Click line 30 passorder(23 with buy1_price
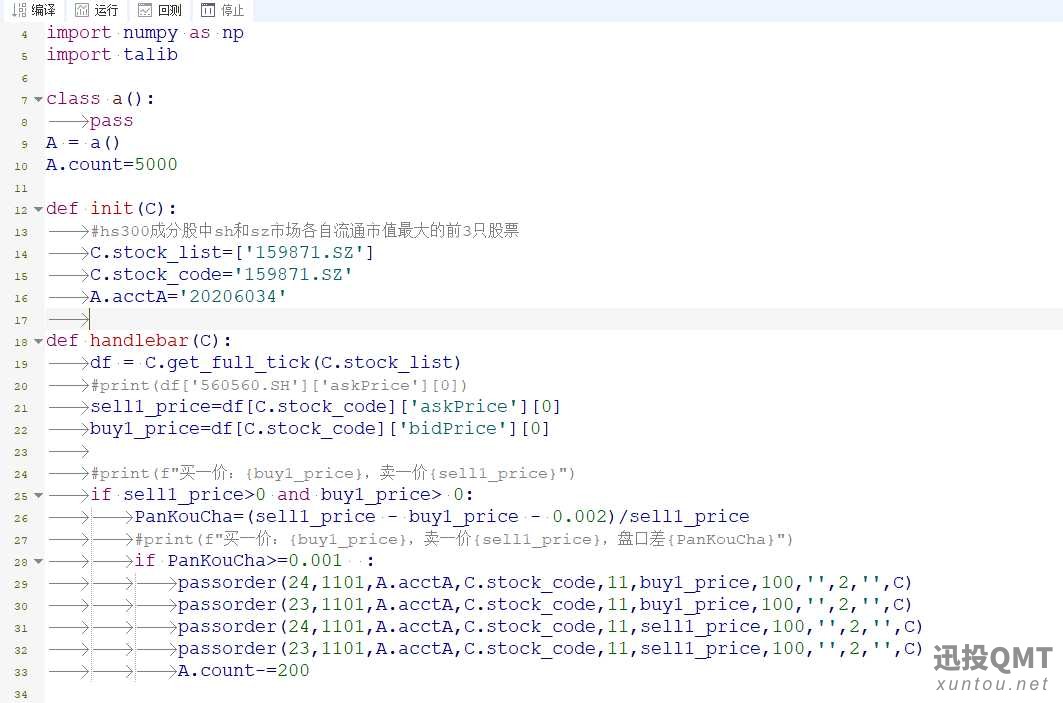This screenshot has width=1063, height=703. 545,605
